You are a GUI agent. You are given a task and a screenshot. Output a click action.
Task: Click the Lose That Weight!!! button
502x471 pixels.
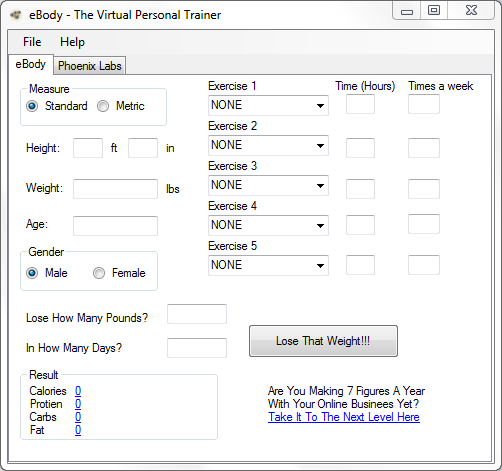[323, 341]
